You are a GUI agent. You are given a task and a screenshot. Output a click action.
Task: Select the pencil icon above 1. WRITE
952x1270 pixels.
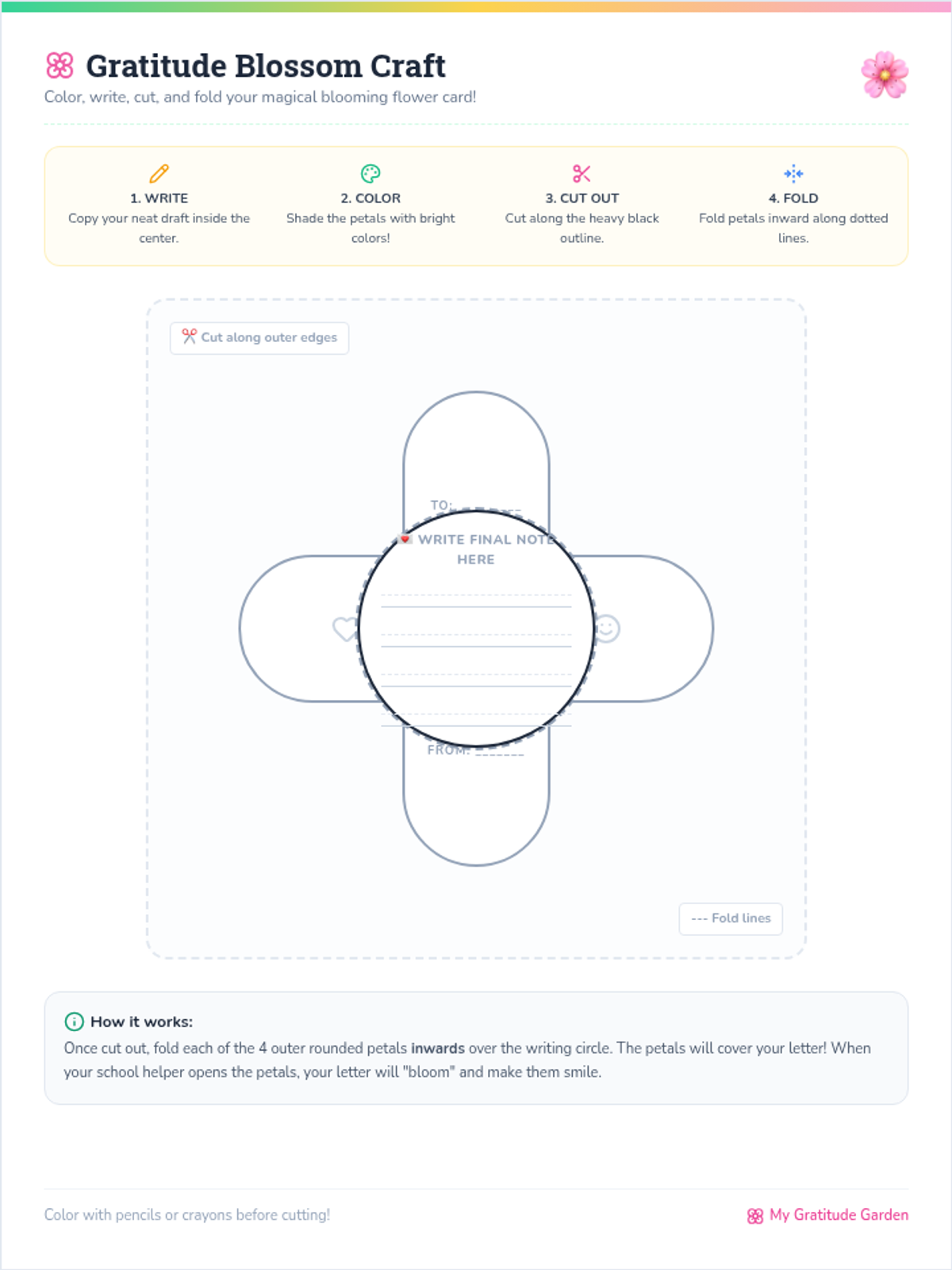click(x=159, y=173)
